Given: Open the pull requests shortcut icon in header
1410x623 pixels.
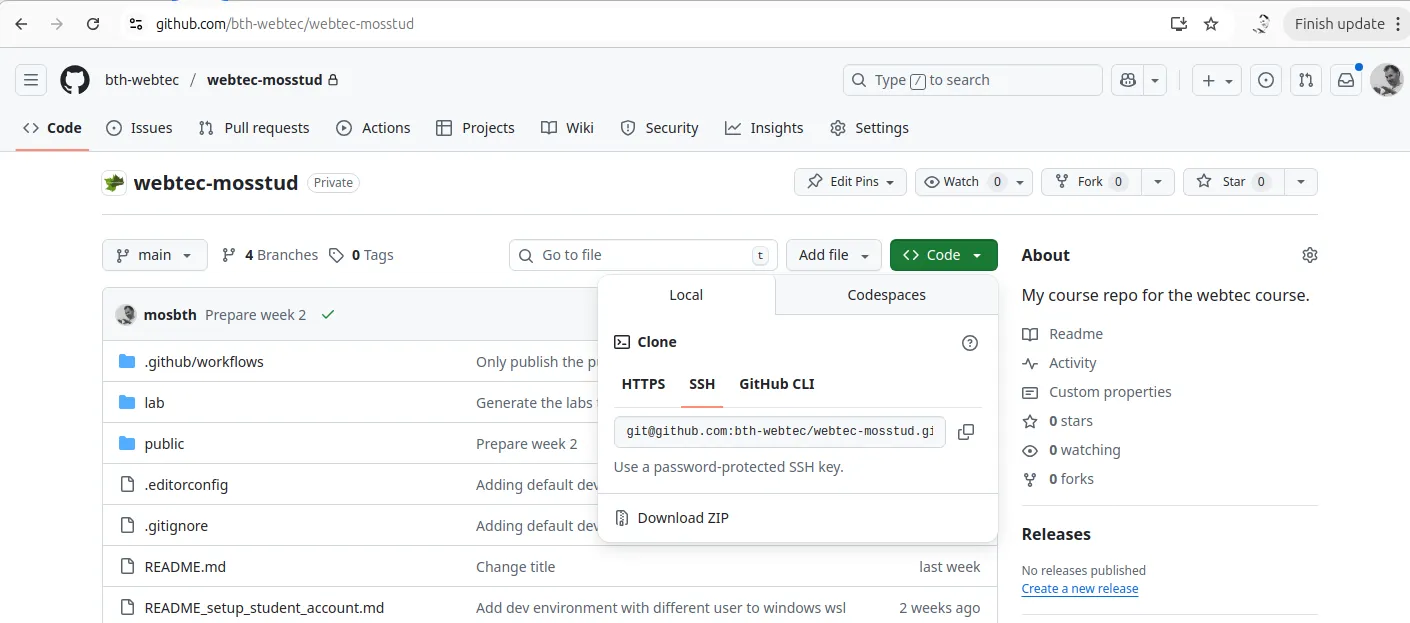Looking at the screenshot, I should 1305,80.
